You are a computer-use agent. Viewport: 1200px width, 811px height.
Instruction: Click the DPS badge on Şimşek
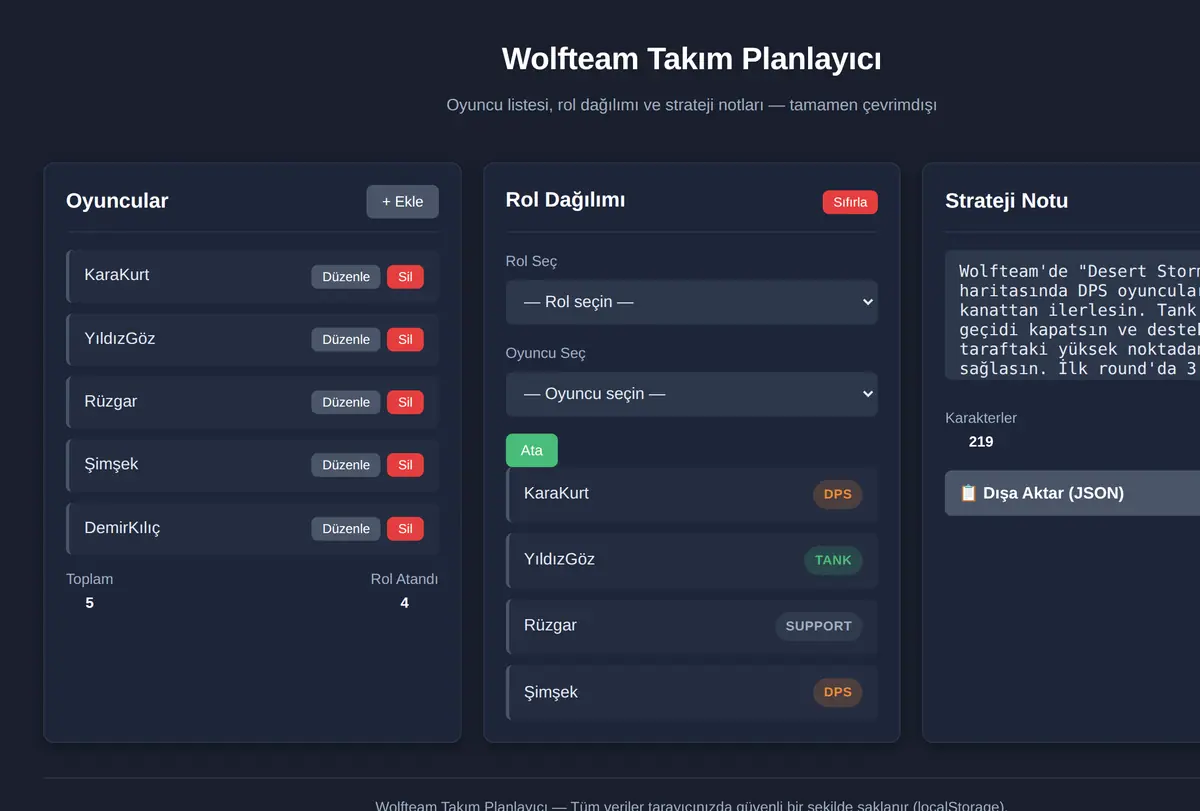coord(838,692)
